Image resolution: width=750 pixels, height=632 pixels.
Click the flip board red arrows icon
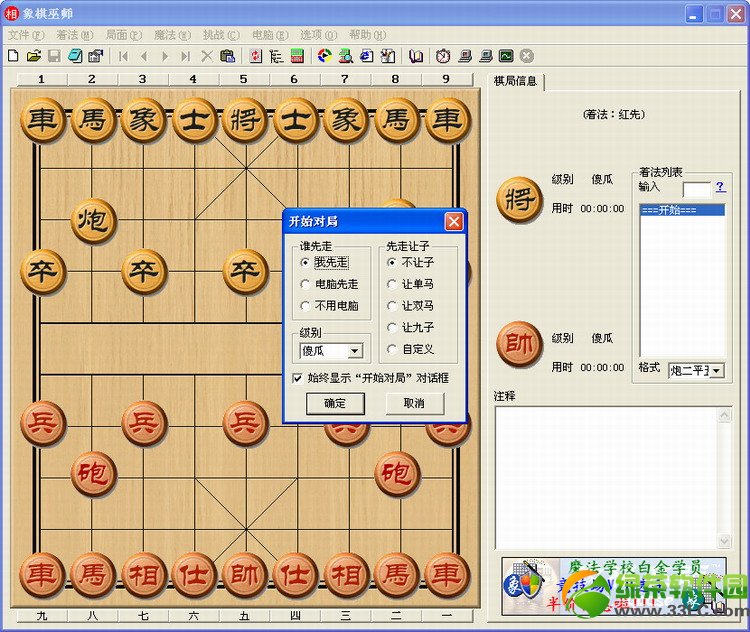256,56
